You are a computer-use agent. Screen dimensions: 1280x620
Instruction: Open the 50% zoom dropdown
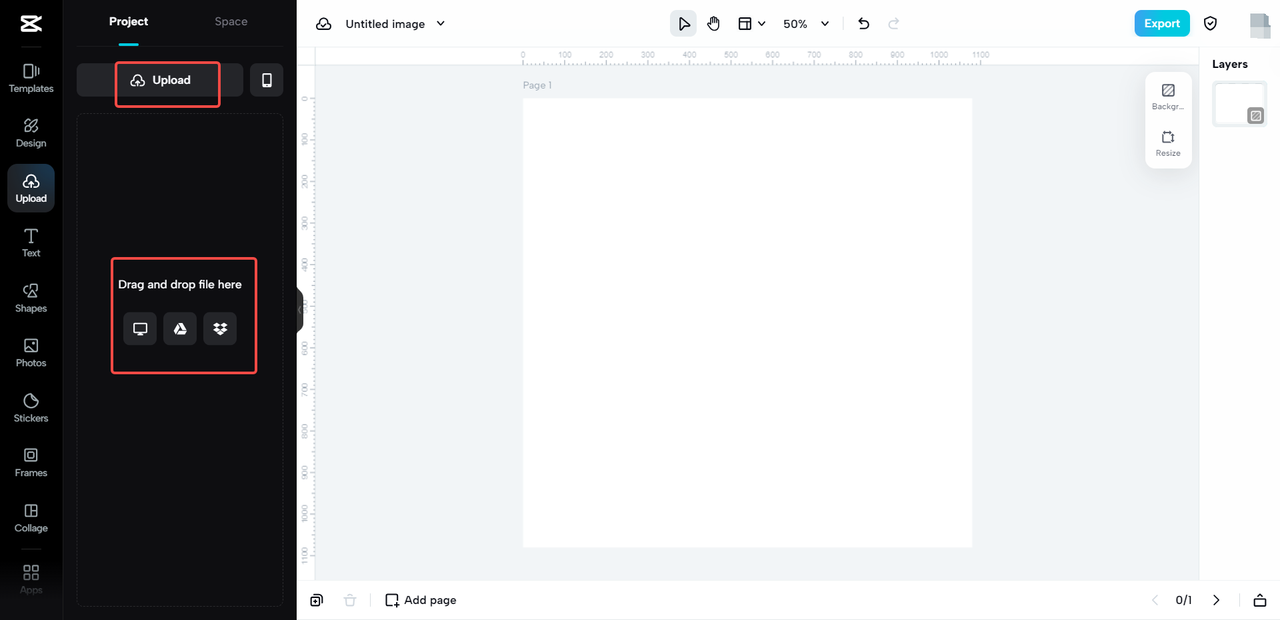806,24
